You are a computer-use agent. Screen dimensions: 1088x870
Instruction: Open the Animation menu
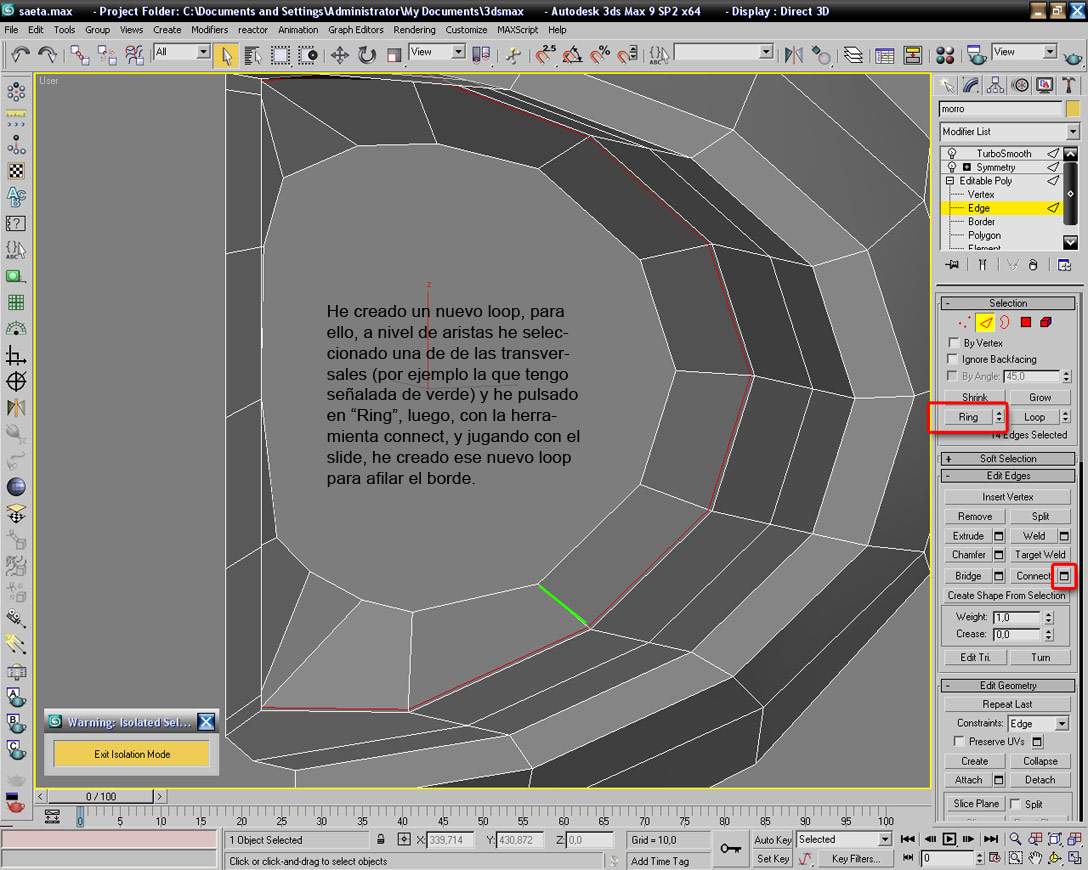coord(298,30)
